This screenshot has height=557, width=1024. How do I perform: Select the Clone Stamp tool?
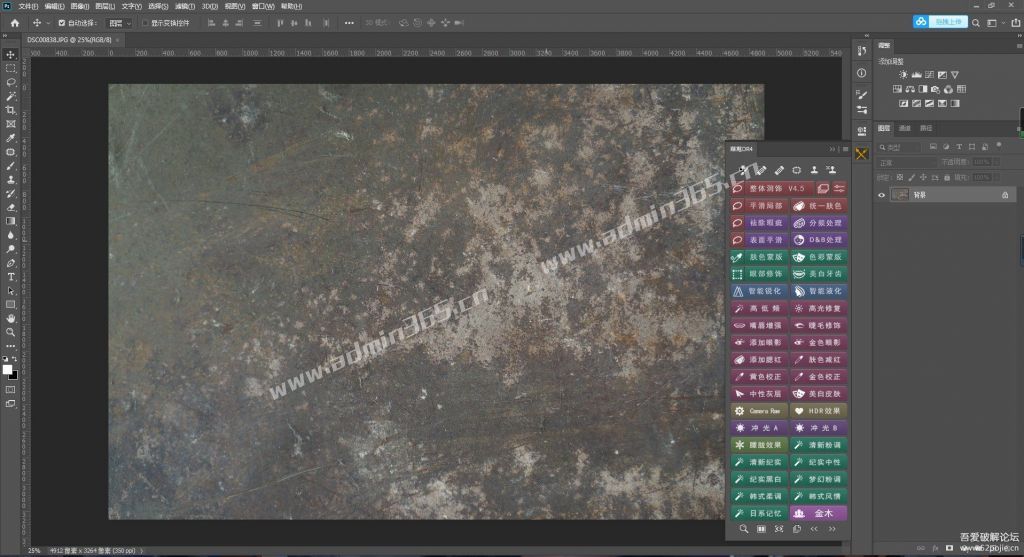pos(10,180)
